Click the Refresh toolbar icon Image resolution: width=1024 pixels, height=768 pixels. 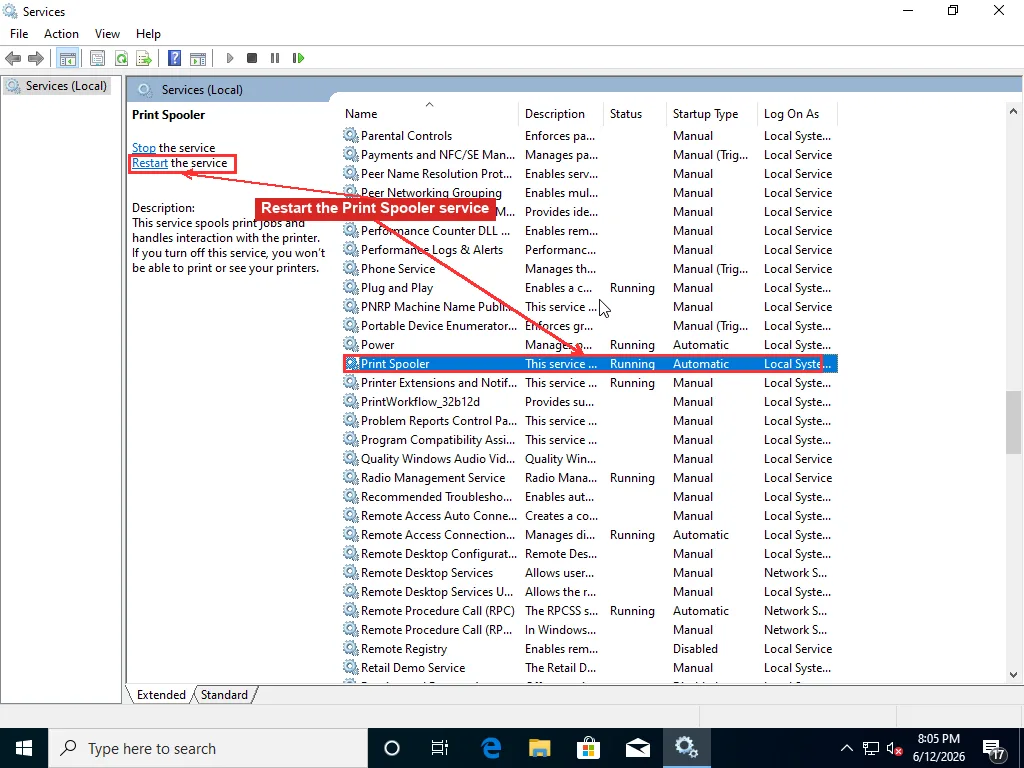(x=121, y=58)
